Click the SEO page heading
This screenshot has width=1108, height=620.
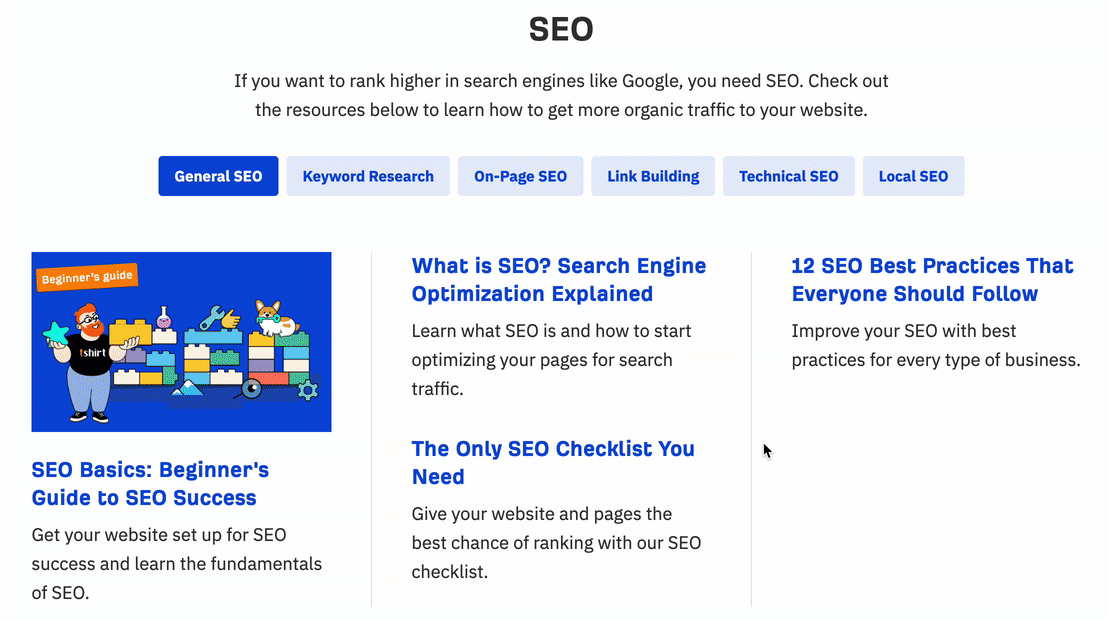point(561,29)
